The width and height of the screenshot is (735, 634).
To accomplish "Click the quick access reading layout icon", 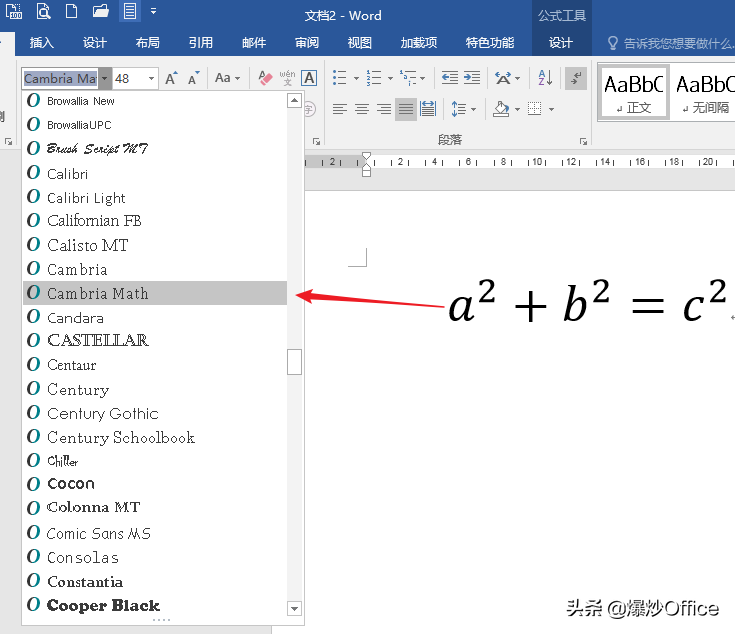I will pos(129,10).
